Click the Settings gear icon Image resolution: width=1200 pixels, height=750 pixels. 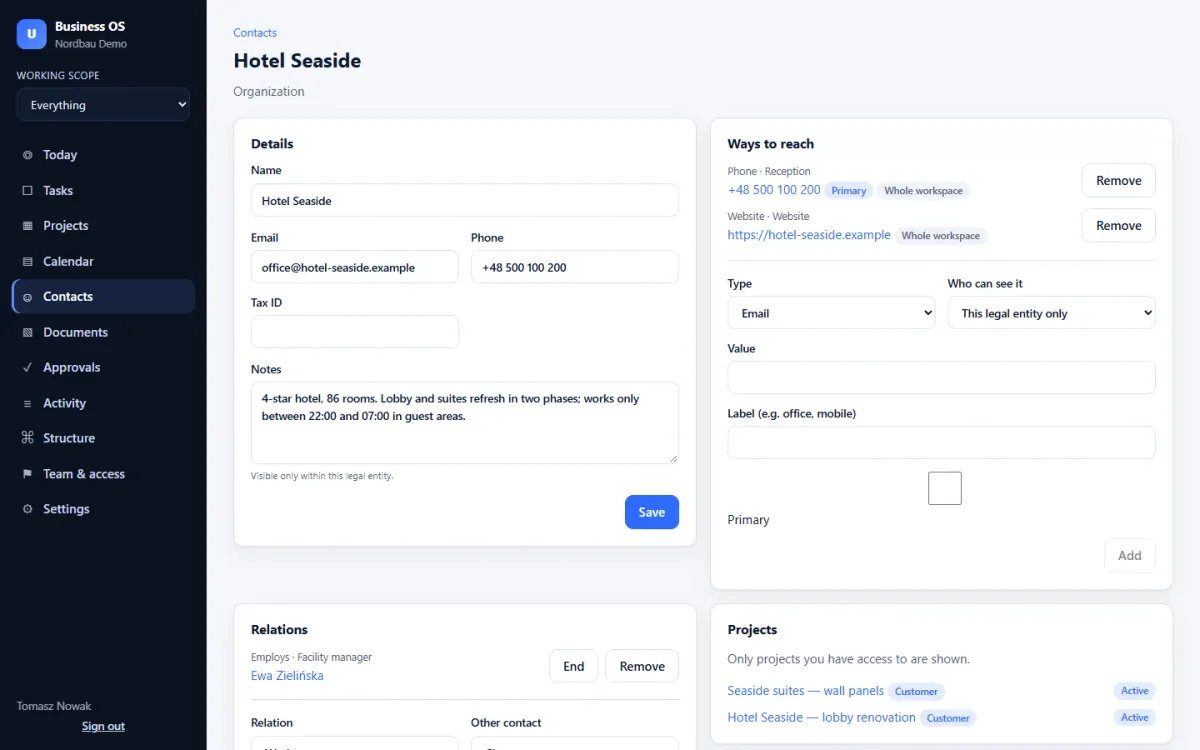[27, 509]
